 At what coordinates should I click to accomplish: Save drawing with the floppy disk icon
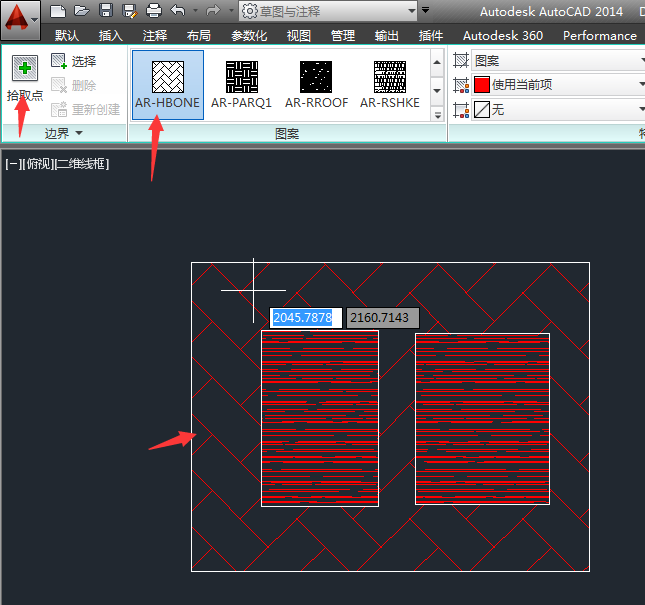point(106,12)
